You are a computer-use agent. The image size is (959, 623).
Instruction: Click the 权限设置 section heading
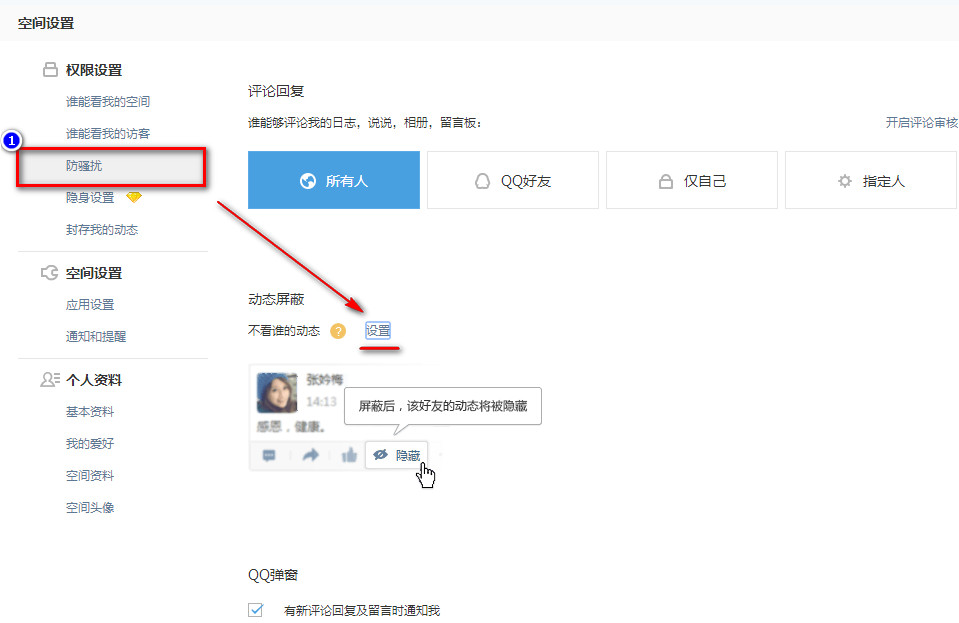pos(94,70)
